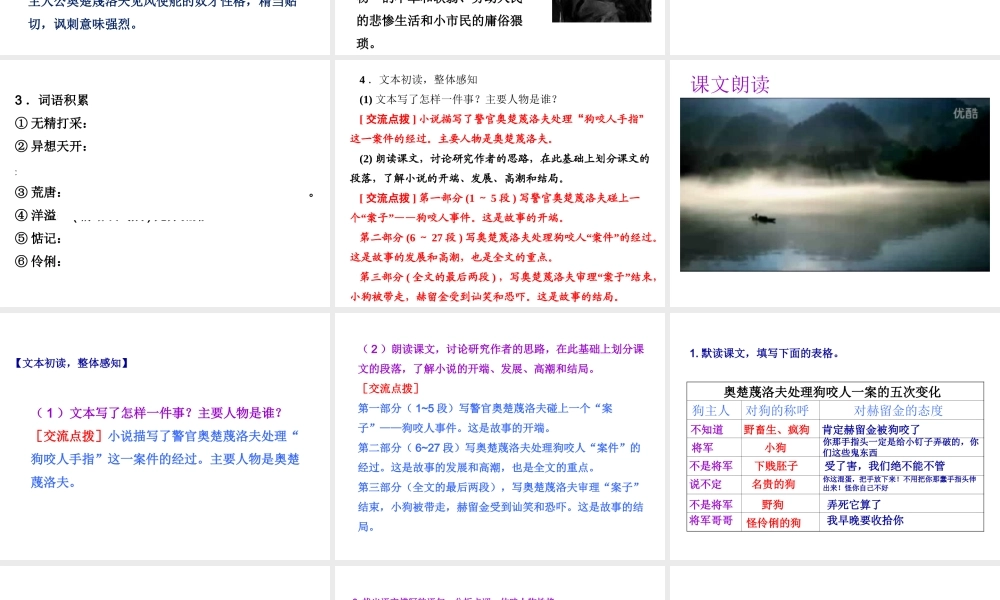
Task: Select the 不是将军 cell beside 下贱胚子
Action: [x=711, y=466]
